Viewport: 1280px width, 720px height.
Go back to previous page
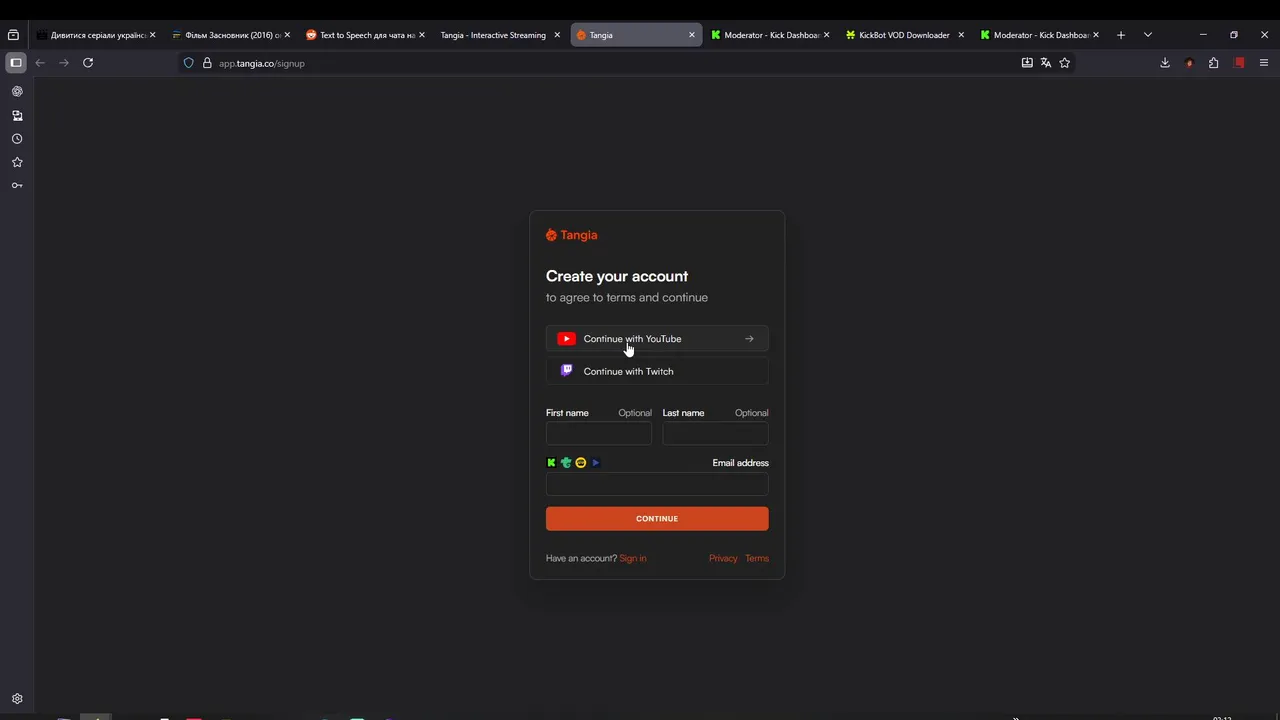[40, 62]
